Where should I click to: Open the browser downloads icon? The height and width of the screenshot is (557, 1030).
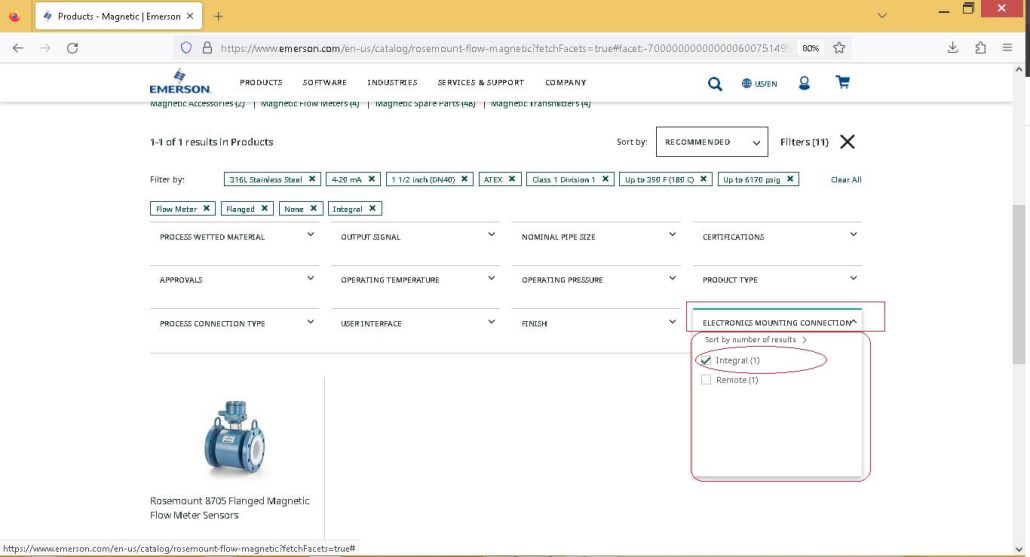(x=952, y=48)
